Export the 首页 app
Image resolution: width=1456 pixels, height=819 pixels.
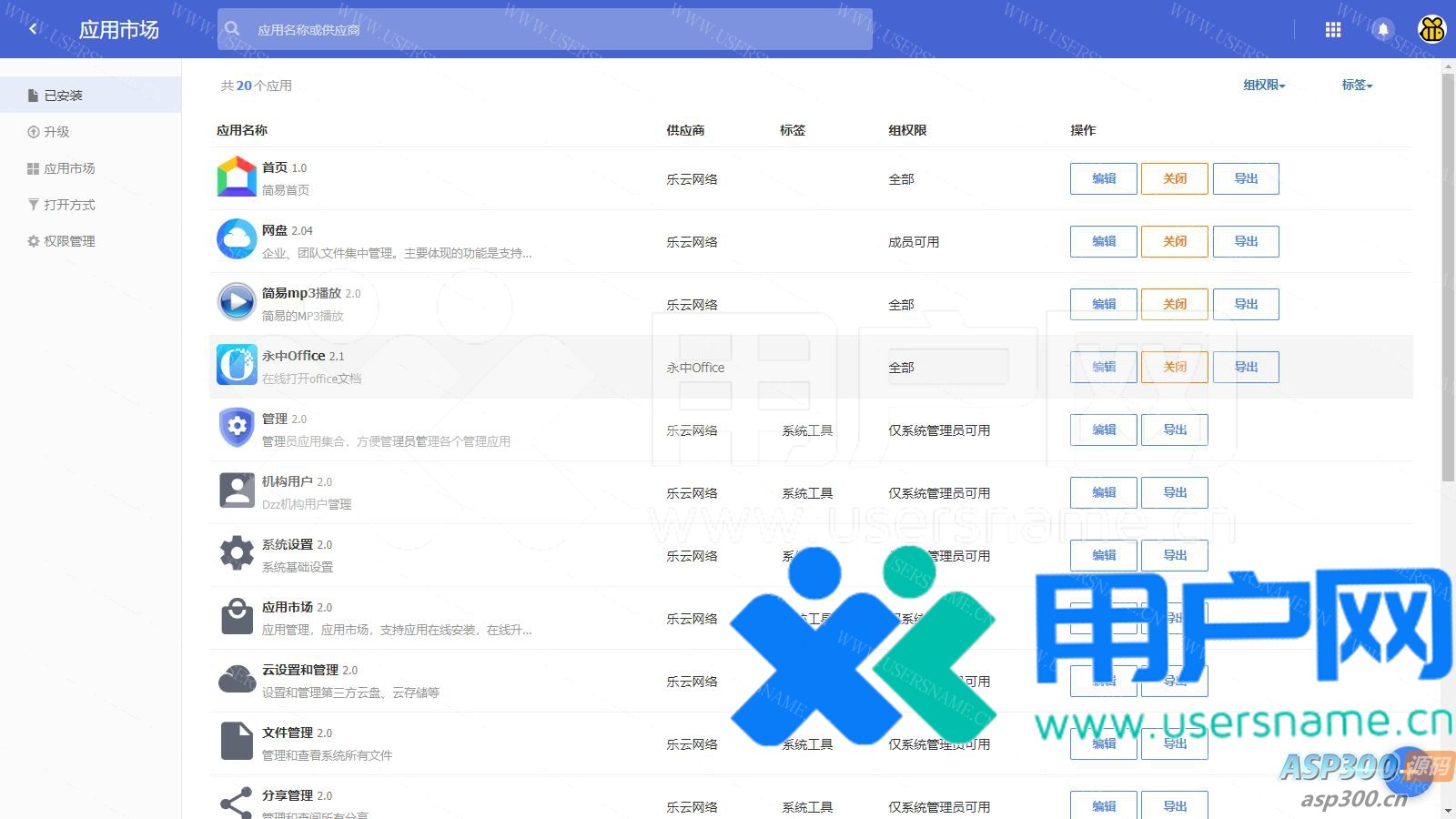pyautogui.click(x=1246, y=178)
